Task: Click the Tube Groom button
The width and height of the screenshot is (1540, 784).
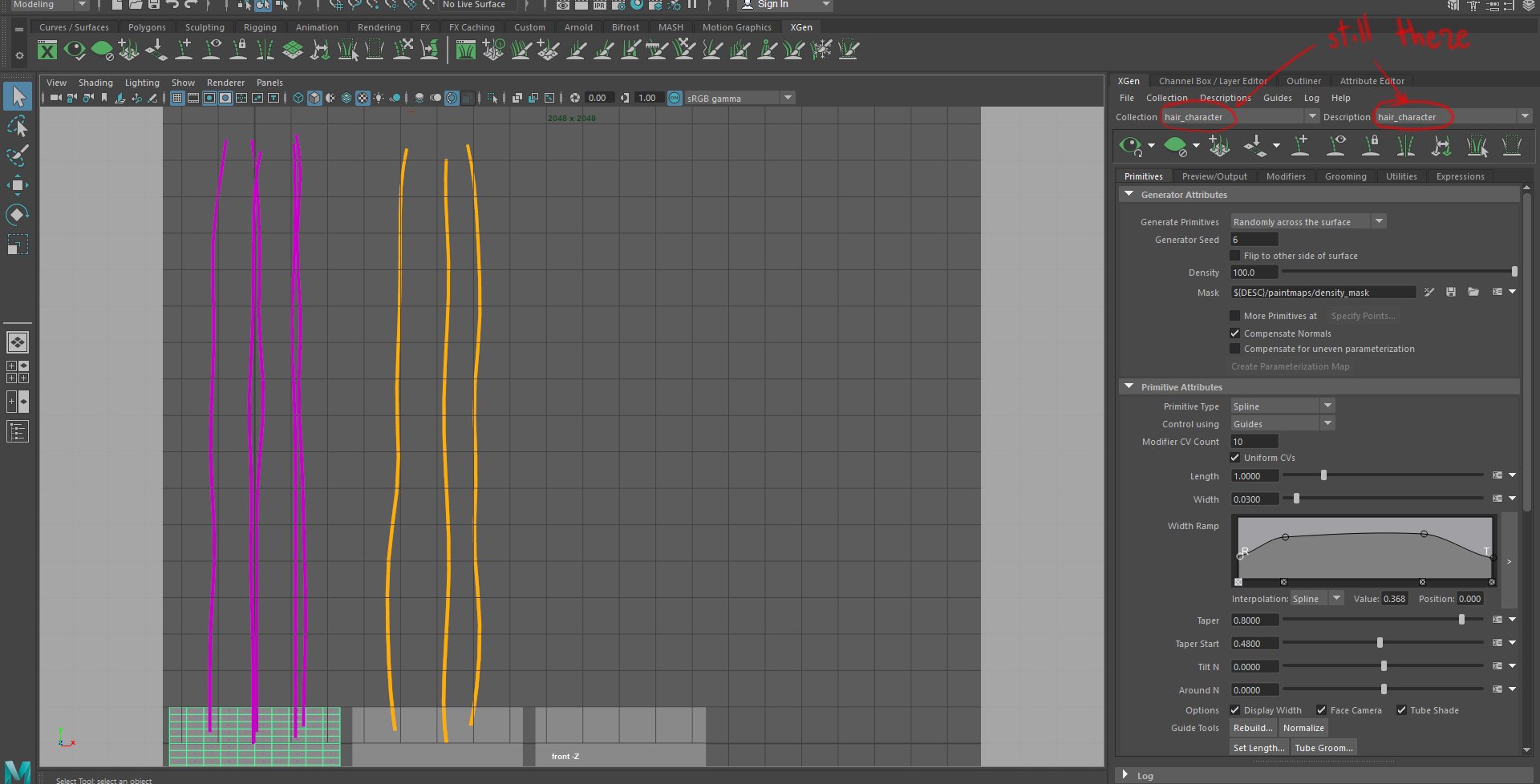Action: [x=1323, y=747]
